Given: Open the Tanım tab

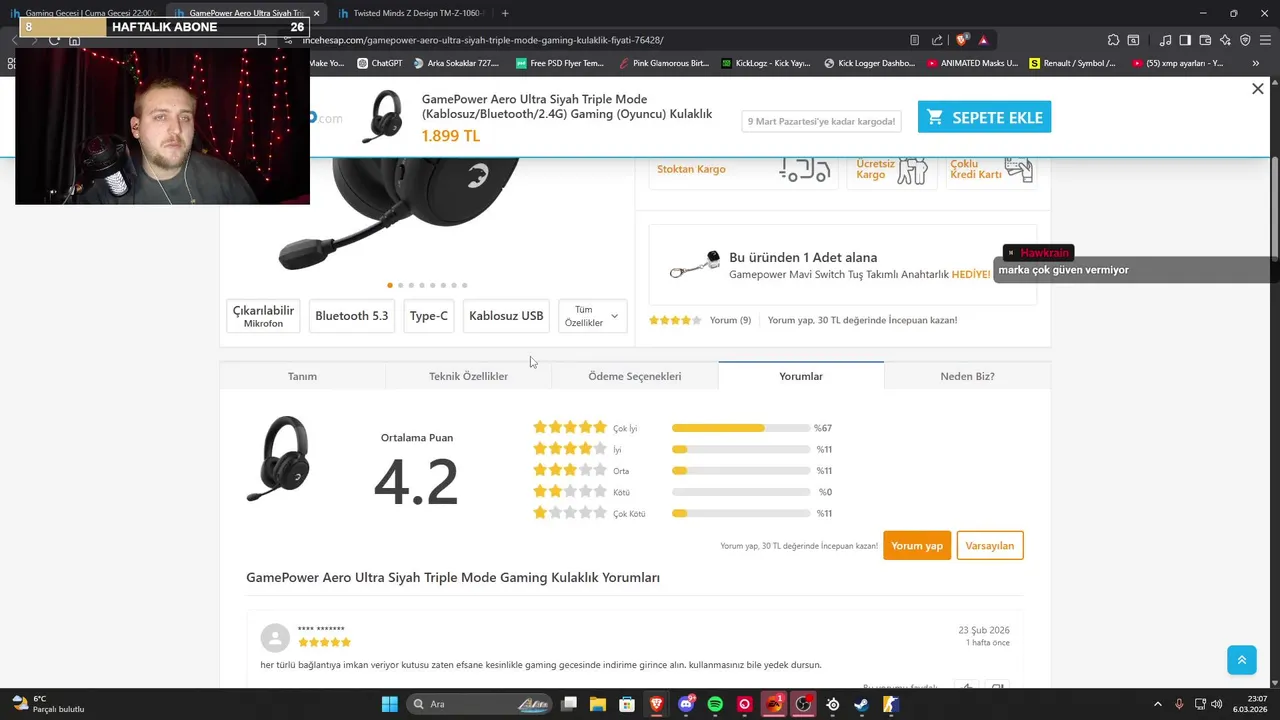Looking at the screenshot, I should click(x=302, y=376).
